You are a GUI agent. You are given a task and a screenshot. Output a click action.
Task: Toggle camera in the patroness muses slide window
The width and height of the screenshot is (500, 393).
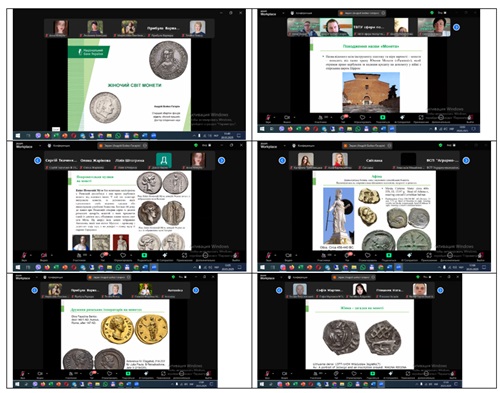[44, 256]
